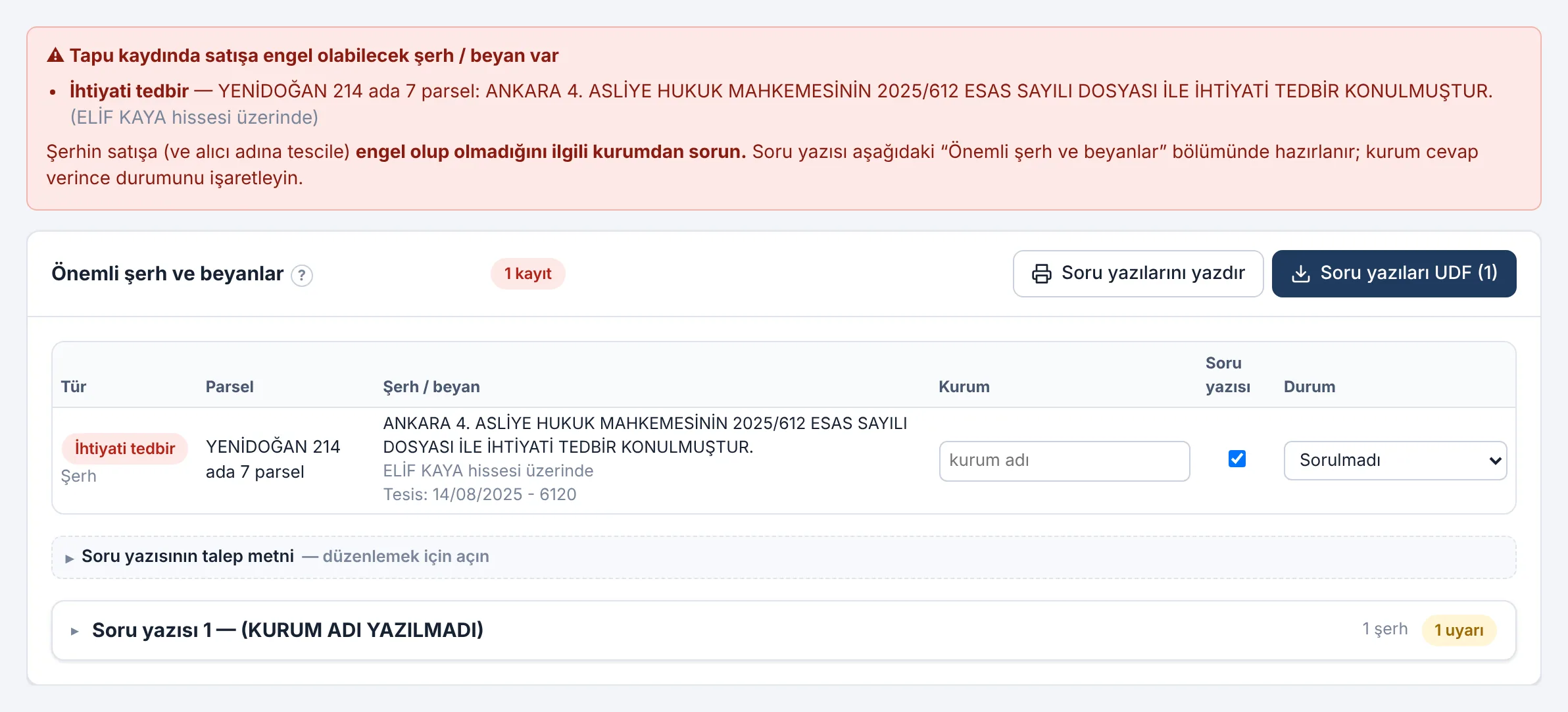The width and height of the screenshot is (1568, 712).
Task: Click the Tür column header
Action: 74,387
